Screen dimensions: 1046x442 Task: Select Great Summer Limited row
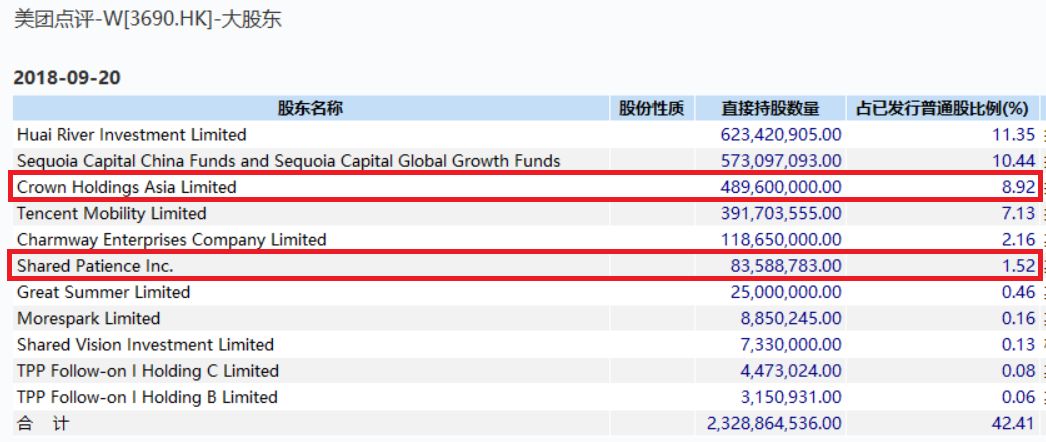(x=103, y=293)
